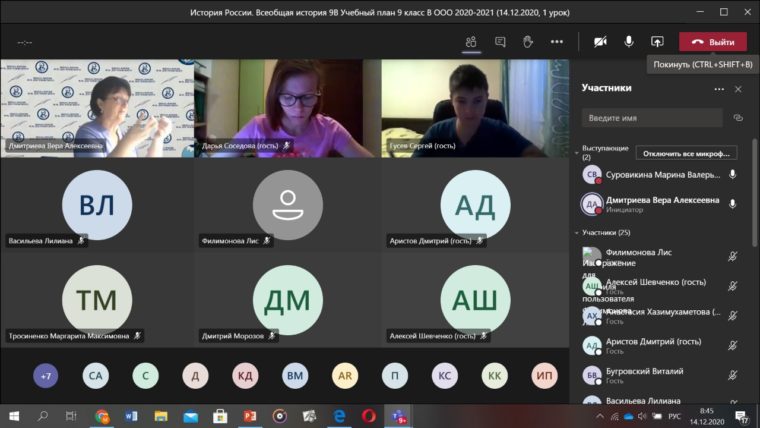This screenshot has height=428, width=760.
Task: Click Отключить все микрофоны button
Action: click(686, 153)
